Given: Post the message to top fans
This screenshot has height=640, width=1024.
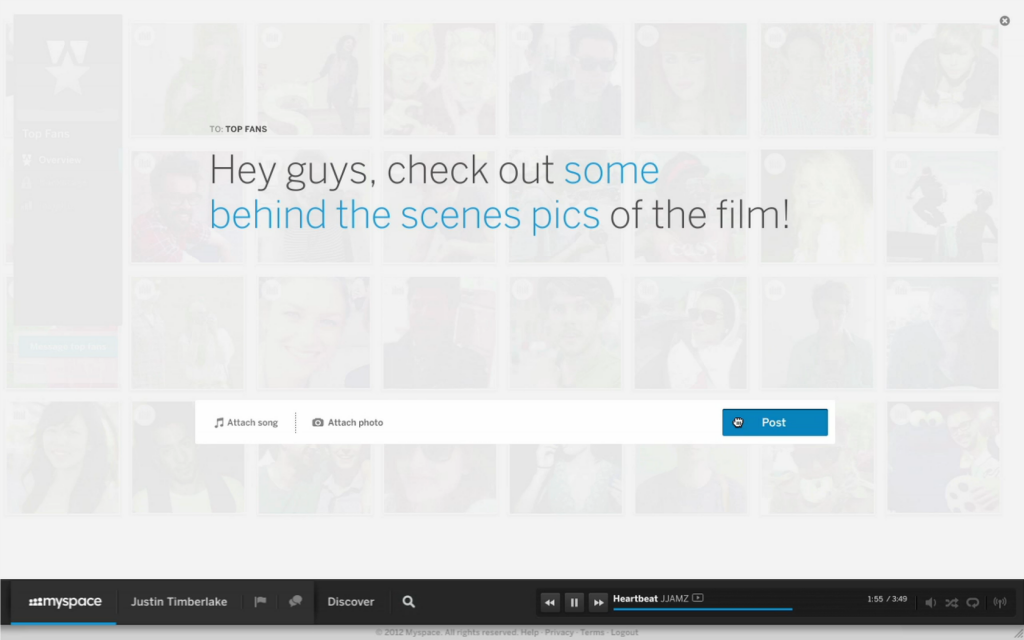Looking at the screenshot, I should pyautogui.click(x=775, y=423).
